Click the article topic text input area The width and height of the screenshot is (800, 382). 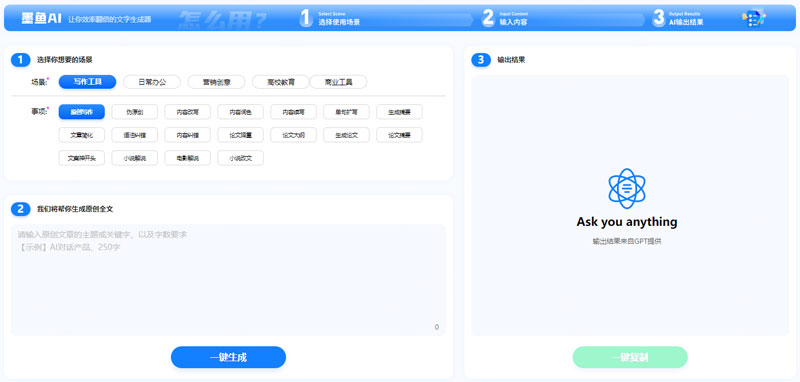point(228,280)
